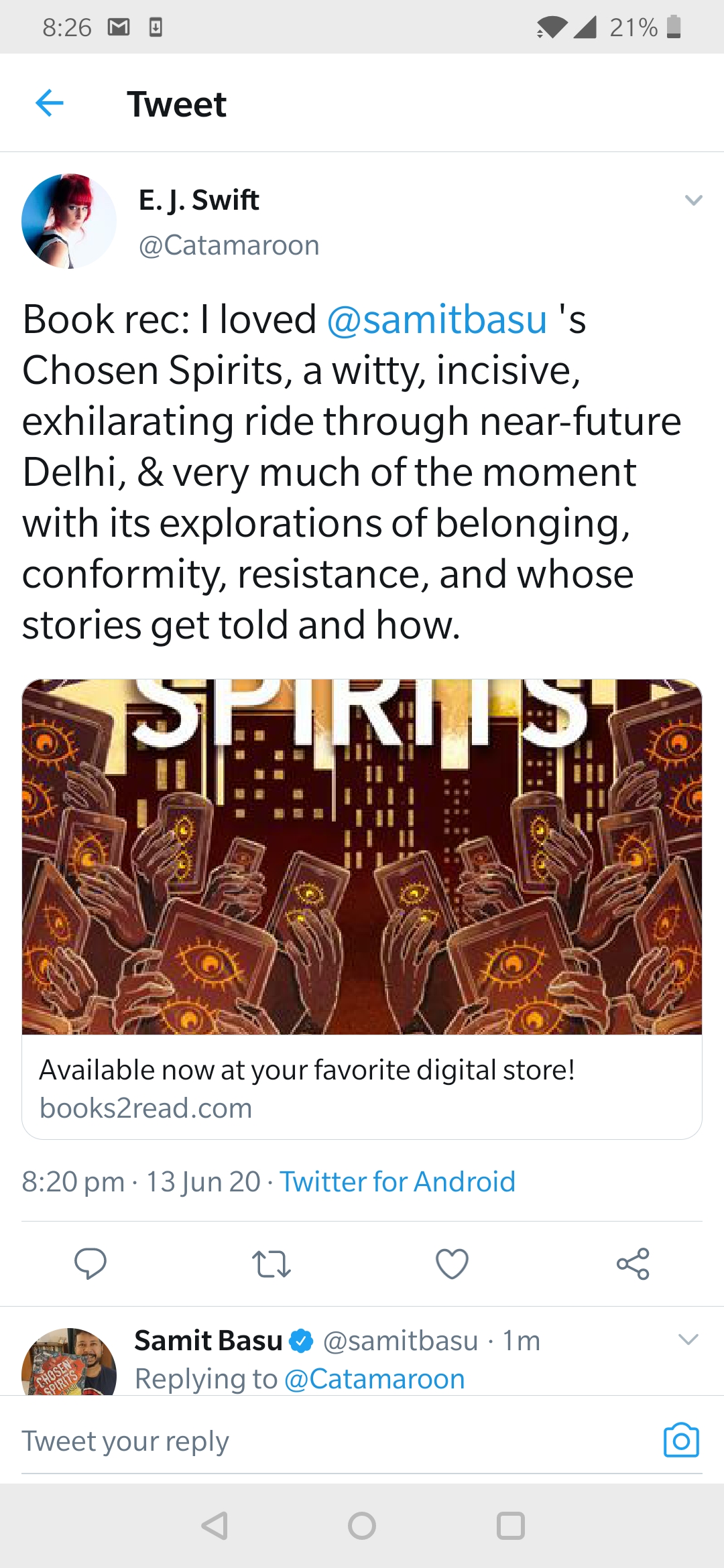Open E. J. Swift's profile picture
Viewport: 724px width, 1568px height.
[69, 221]
